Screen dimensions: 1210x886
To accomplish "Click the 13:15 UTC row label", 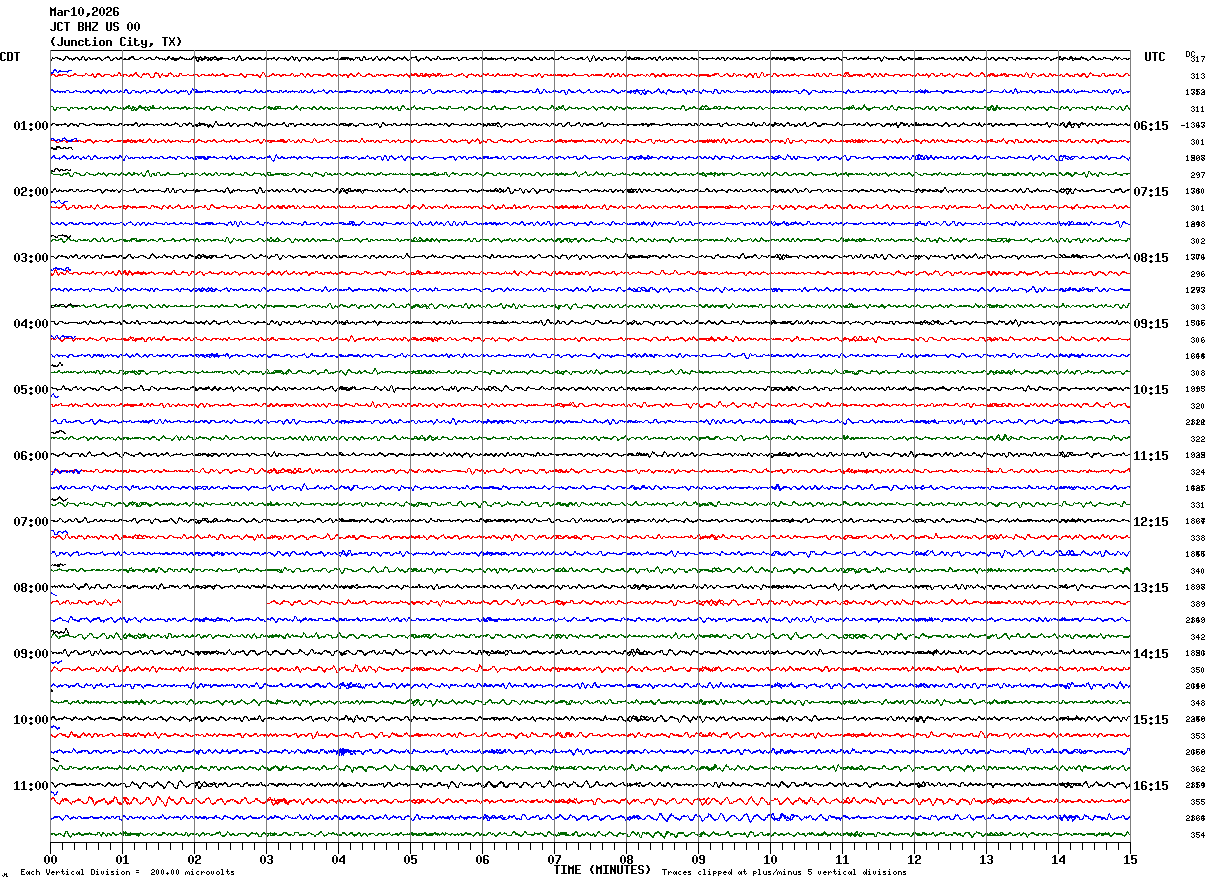I will 1151,588.
